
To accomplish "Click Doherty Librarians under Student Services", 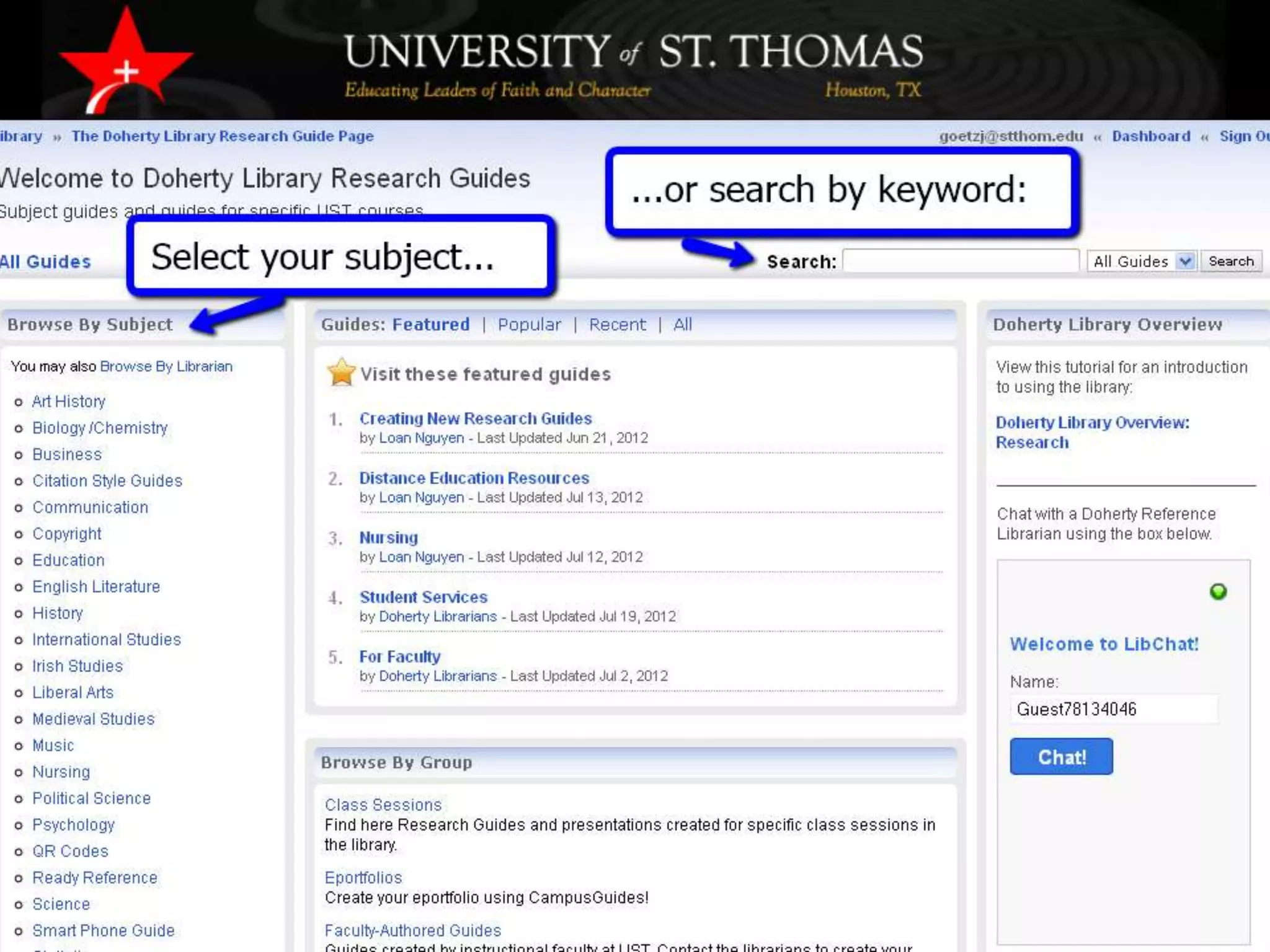I will 438,616.
